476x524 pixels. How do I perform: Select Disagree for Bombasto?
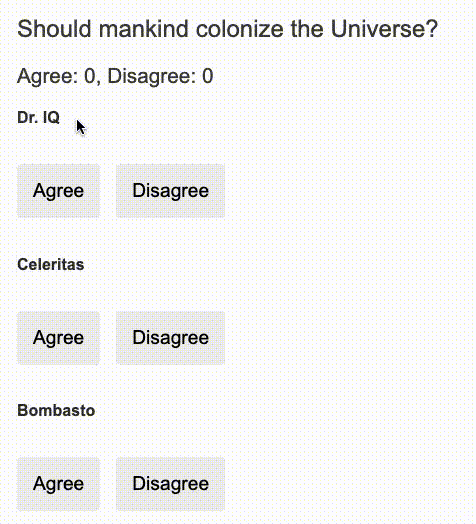[170, 484]
